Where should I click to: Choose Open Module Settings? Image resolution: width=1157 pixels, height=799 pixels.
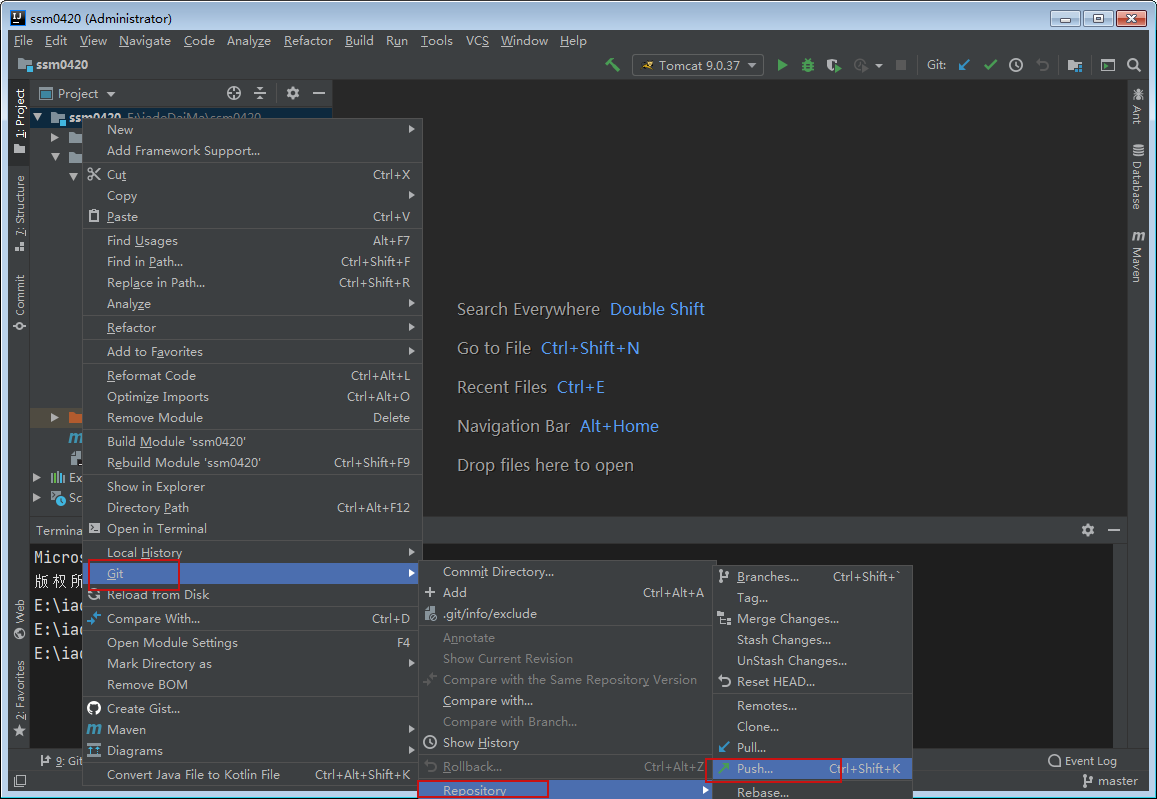(252, 643)
